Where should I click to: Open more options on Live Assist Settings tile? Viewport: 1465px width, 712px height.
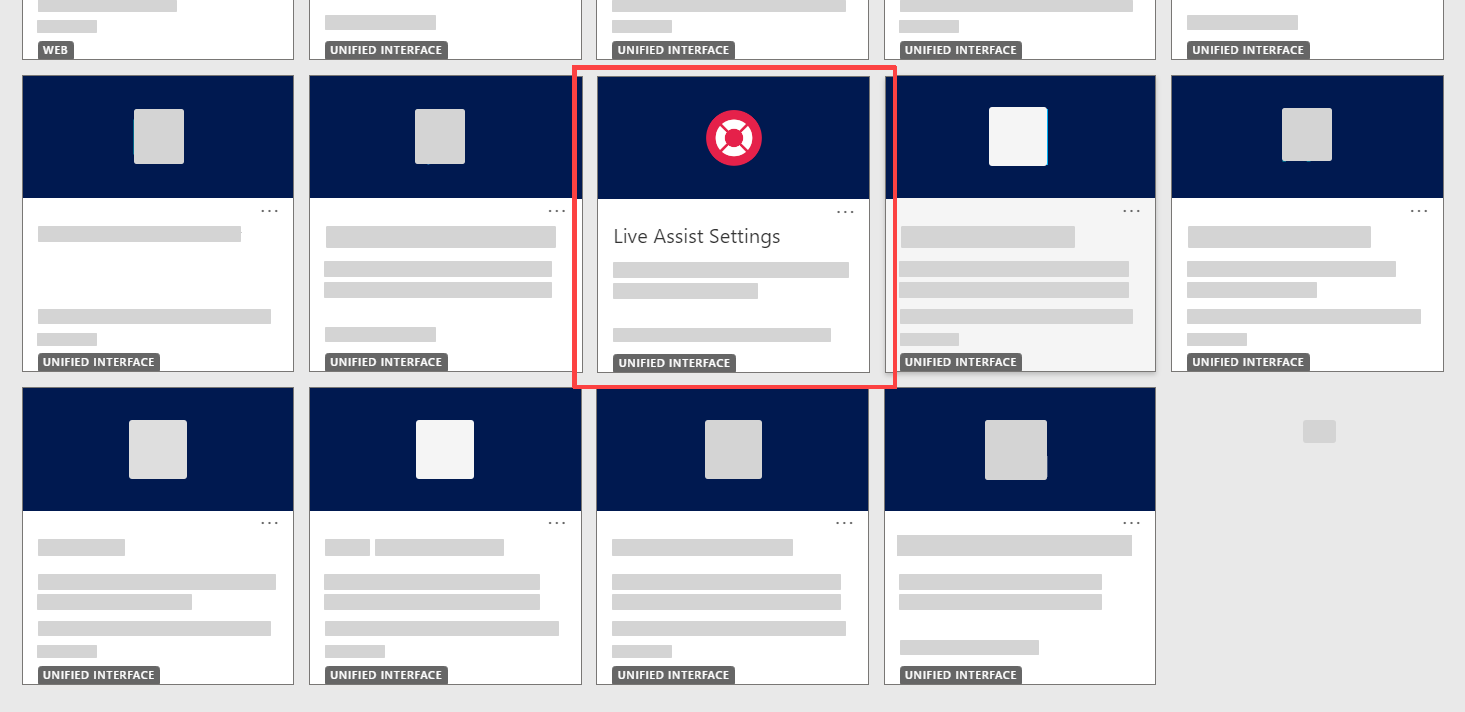point(845,212)
